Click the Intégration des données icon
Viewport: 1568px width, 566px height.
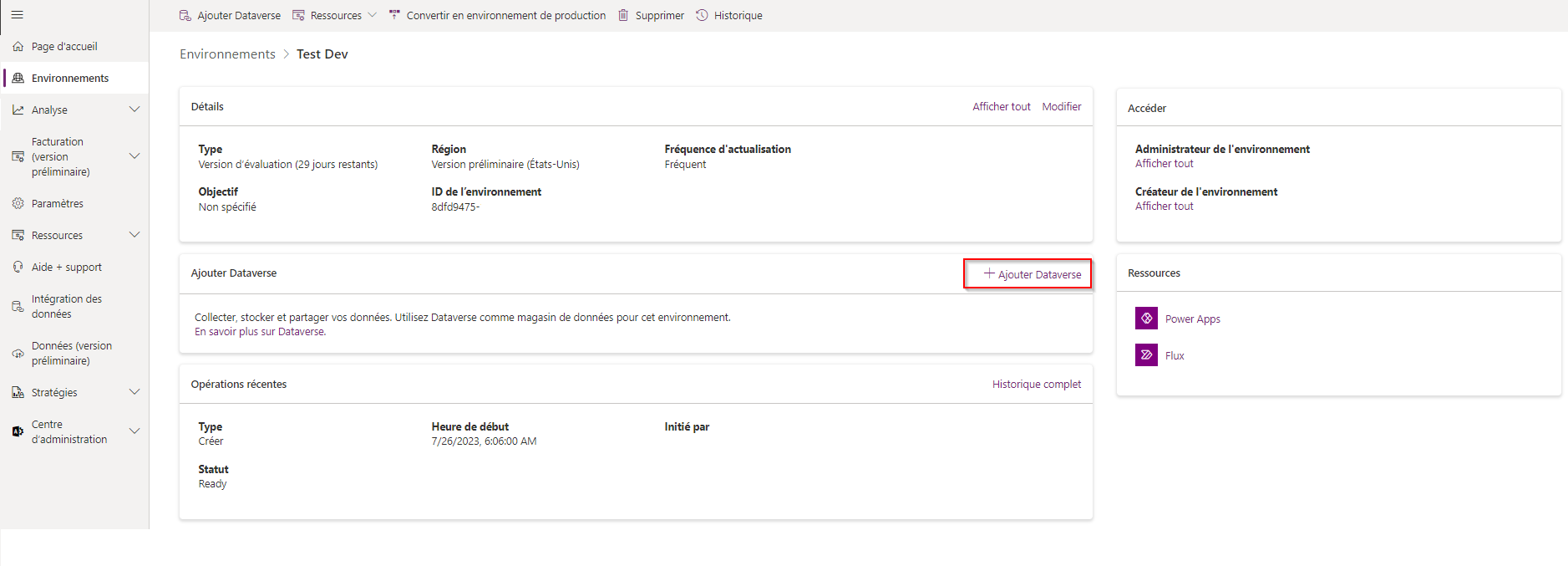(18, 307)
